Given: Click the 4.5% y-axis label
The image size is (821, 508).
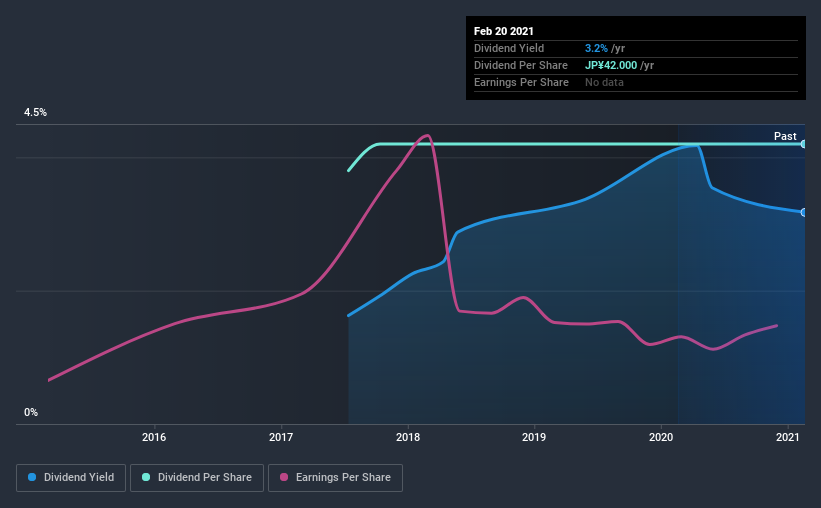Looking at the screenshot, I should [35, 112].
